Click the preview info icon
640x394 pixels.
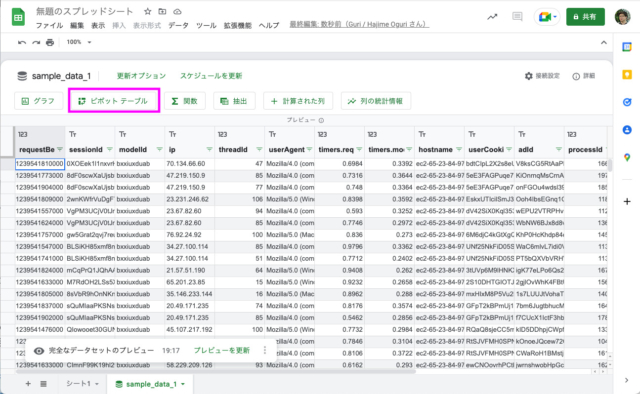click(x=321, y=120)
